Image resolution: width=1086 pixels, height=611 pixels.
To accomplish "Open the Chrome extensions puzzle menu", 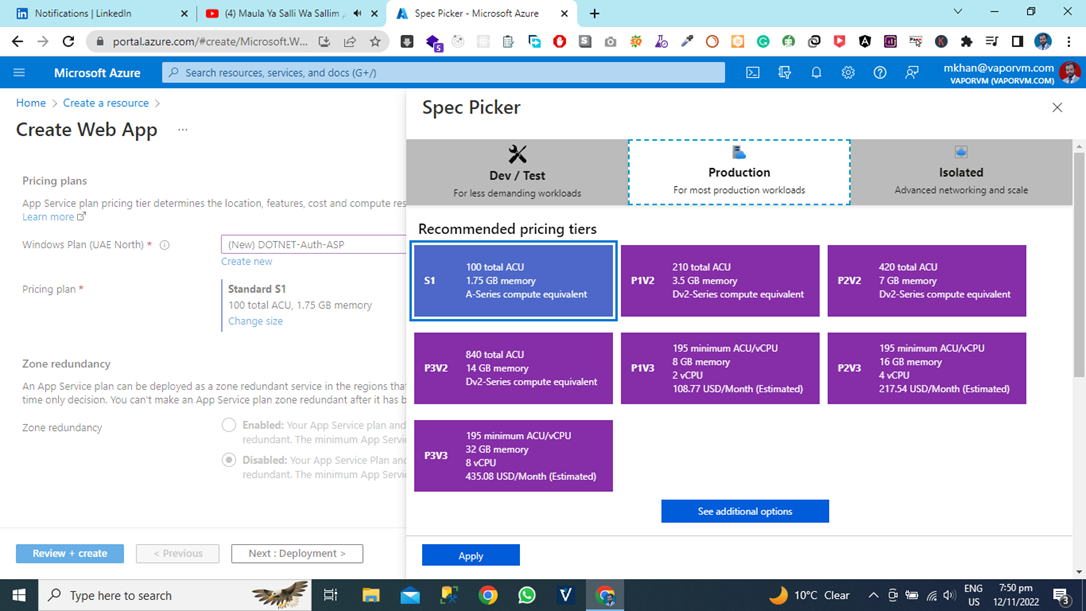I will (966, 41).
